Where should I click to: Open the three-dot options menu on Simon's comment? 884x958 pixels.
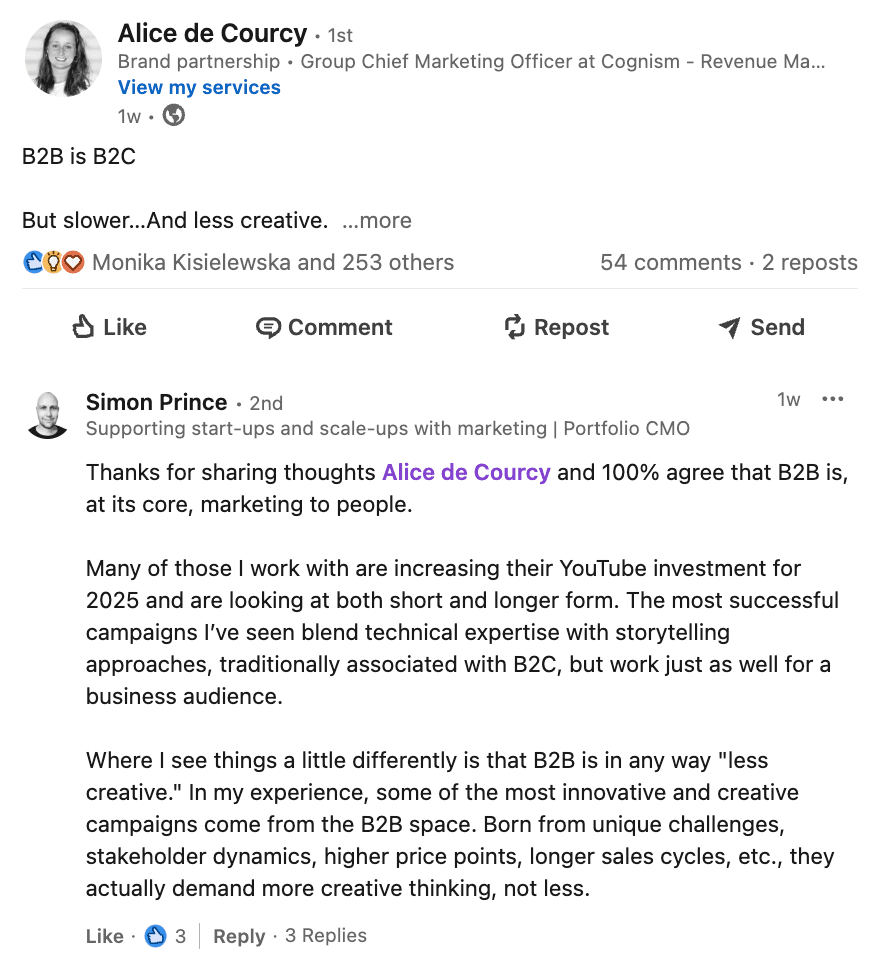tap(833, 399)
